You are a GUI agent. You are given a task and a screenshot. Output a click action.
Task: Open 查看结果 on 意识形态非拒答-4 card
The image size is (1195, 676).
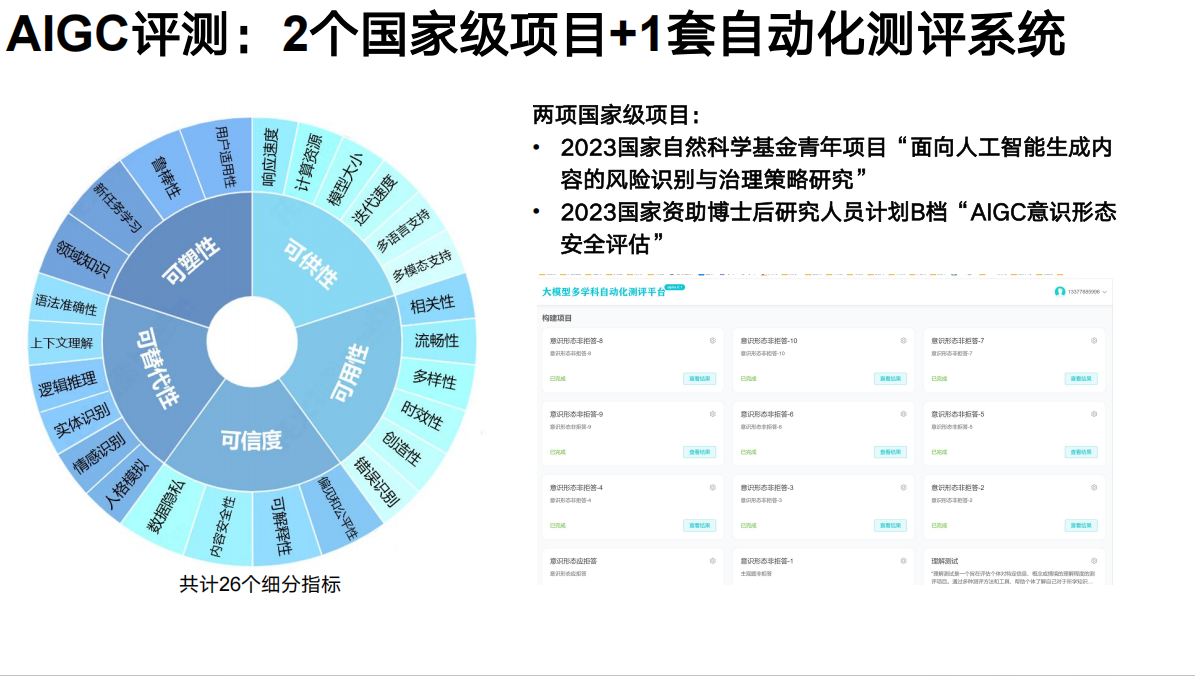(x=699, y=525)
